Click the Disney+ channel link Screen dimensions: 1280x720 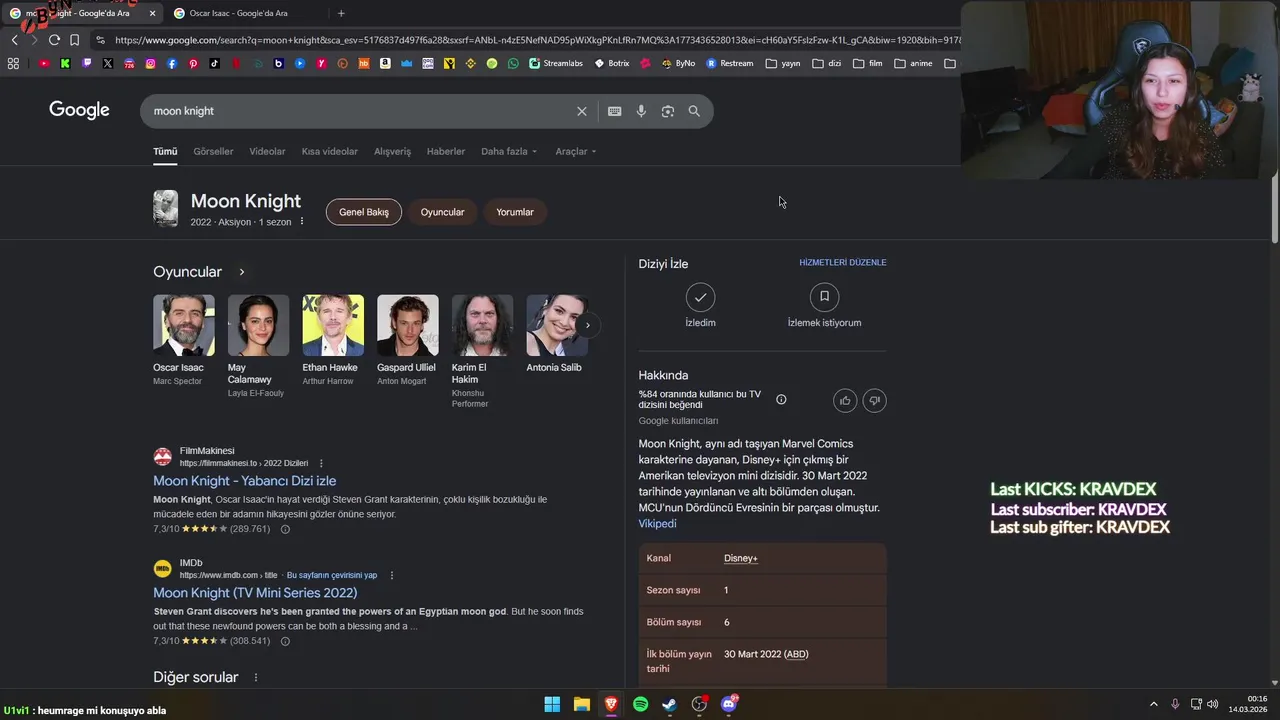point(741,558)
